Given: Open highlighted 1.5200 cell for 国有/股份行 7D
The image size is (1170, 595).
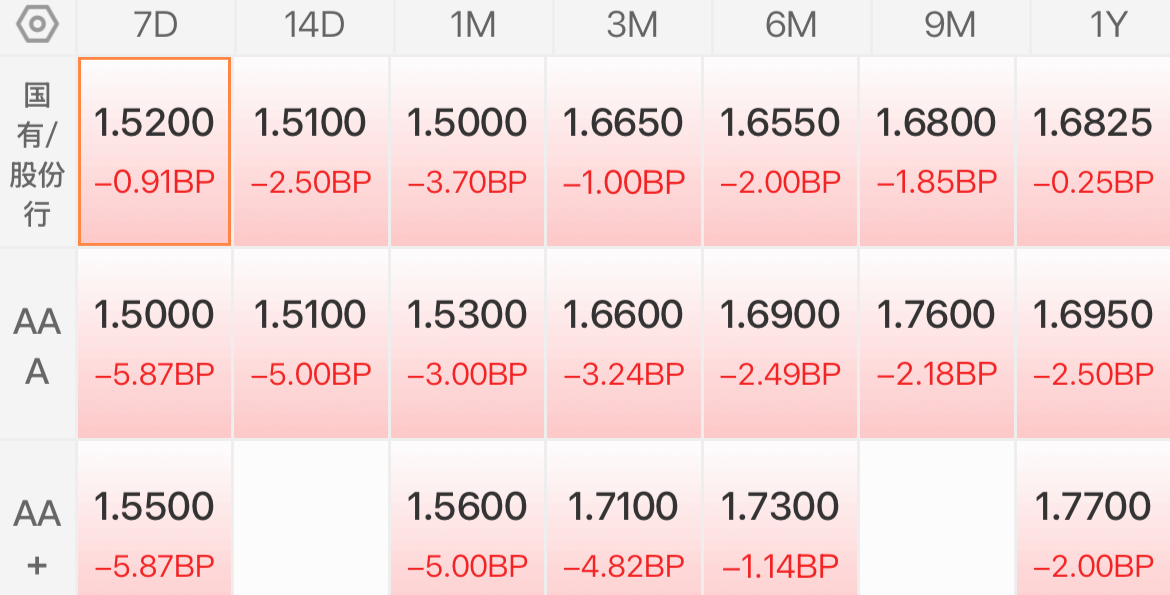Looking at the screenshot, I should tap(154, 152).
